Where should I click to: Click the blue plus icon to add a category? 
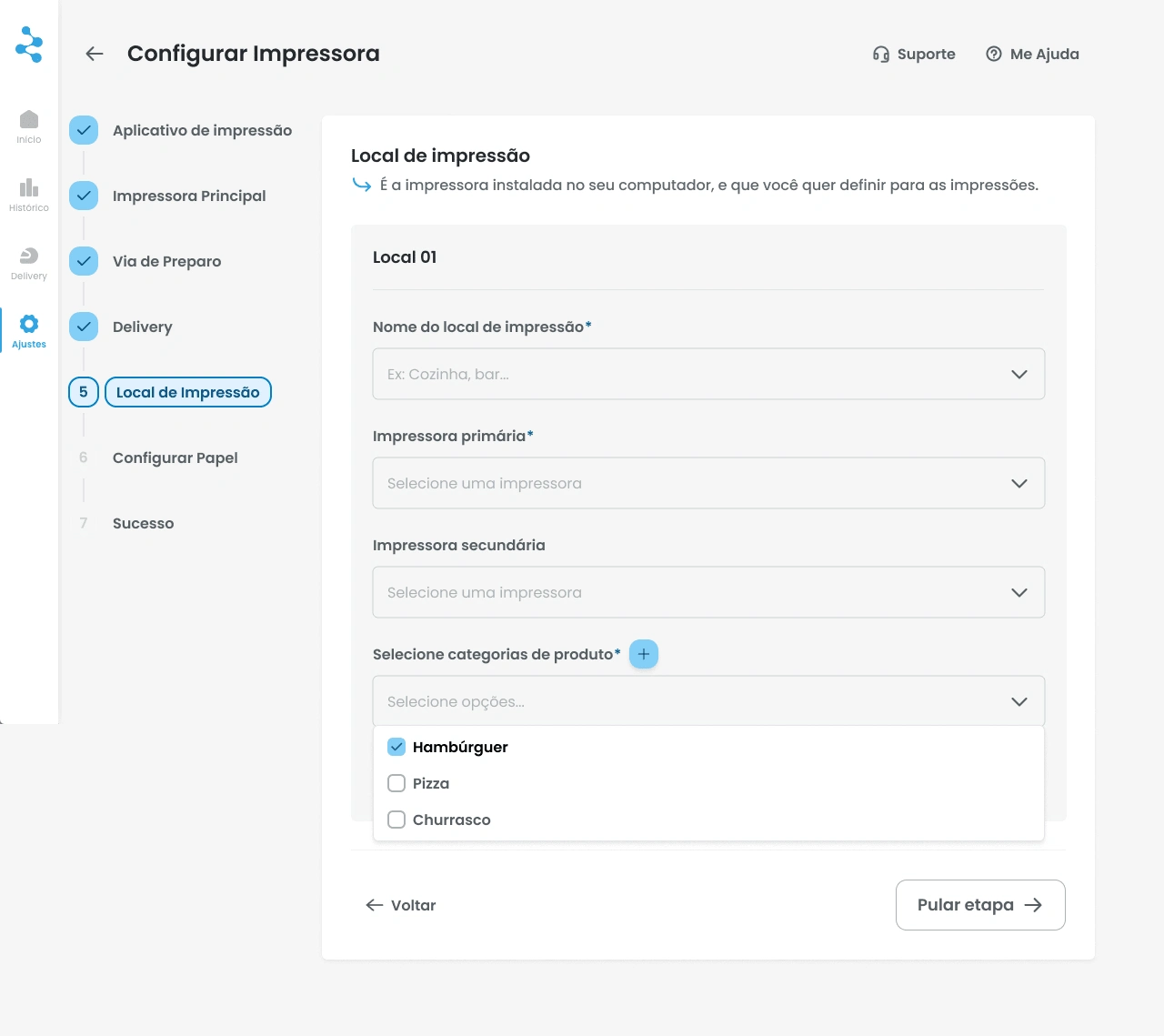pos(644,654)
